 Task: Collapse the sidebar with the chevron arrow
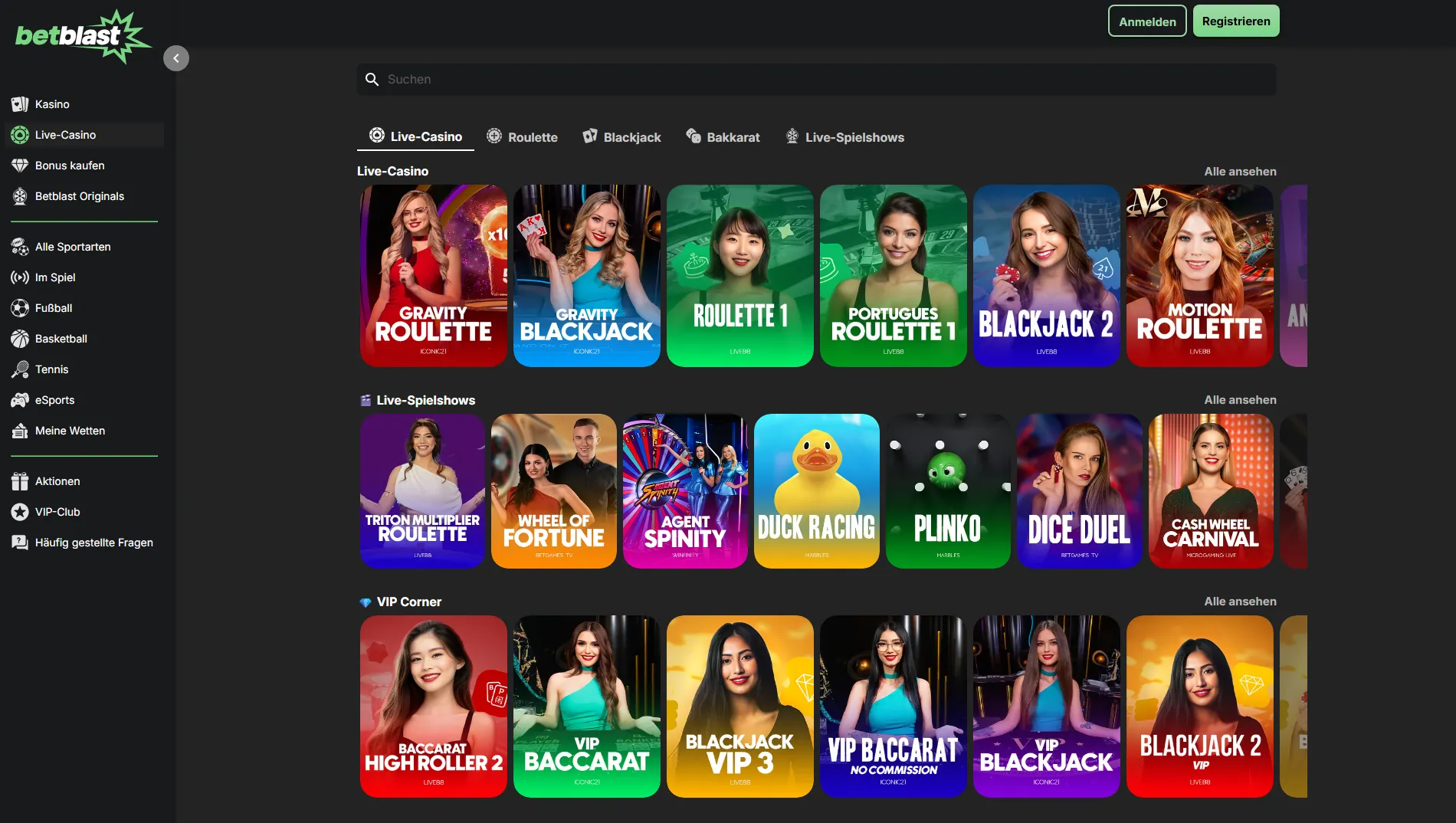click(x=176, y=58)
